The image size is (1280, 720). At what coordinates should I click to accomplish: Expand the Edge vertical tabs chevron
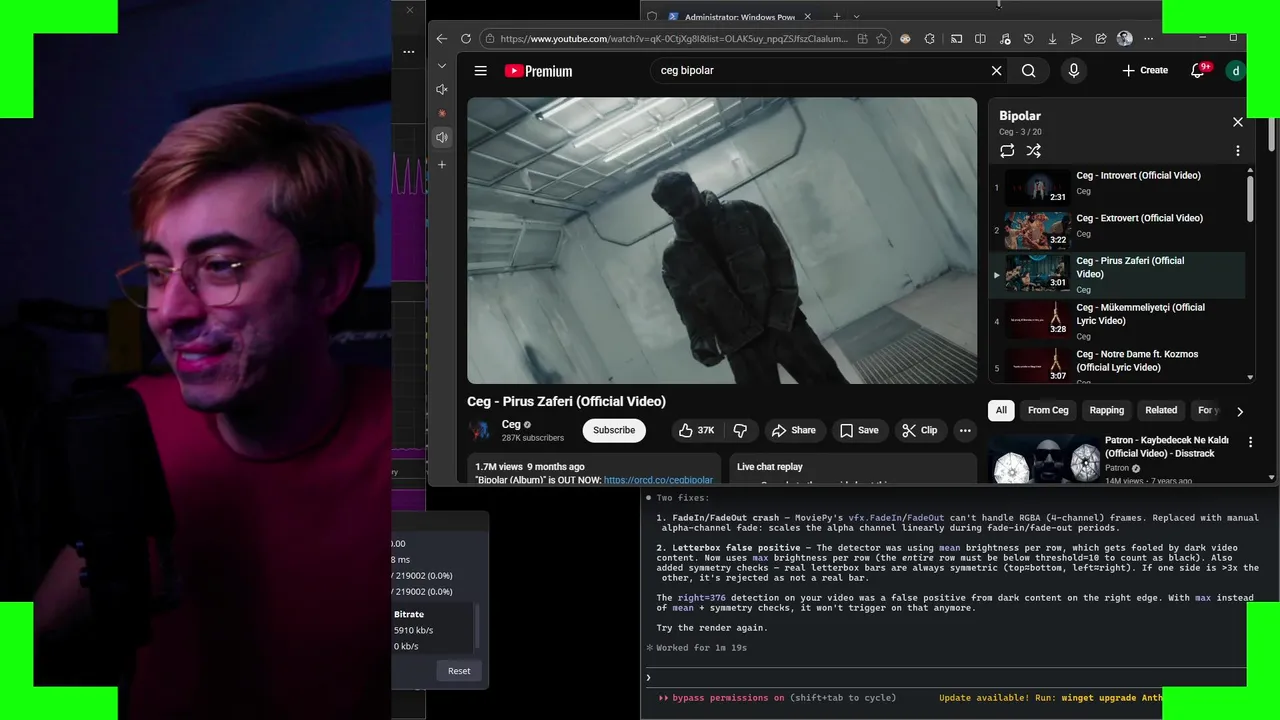[x=442, y=66]
